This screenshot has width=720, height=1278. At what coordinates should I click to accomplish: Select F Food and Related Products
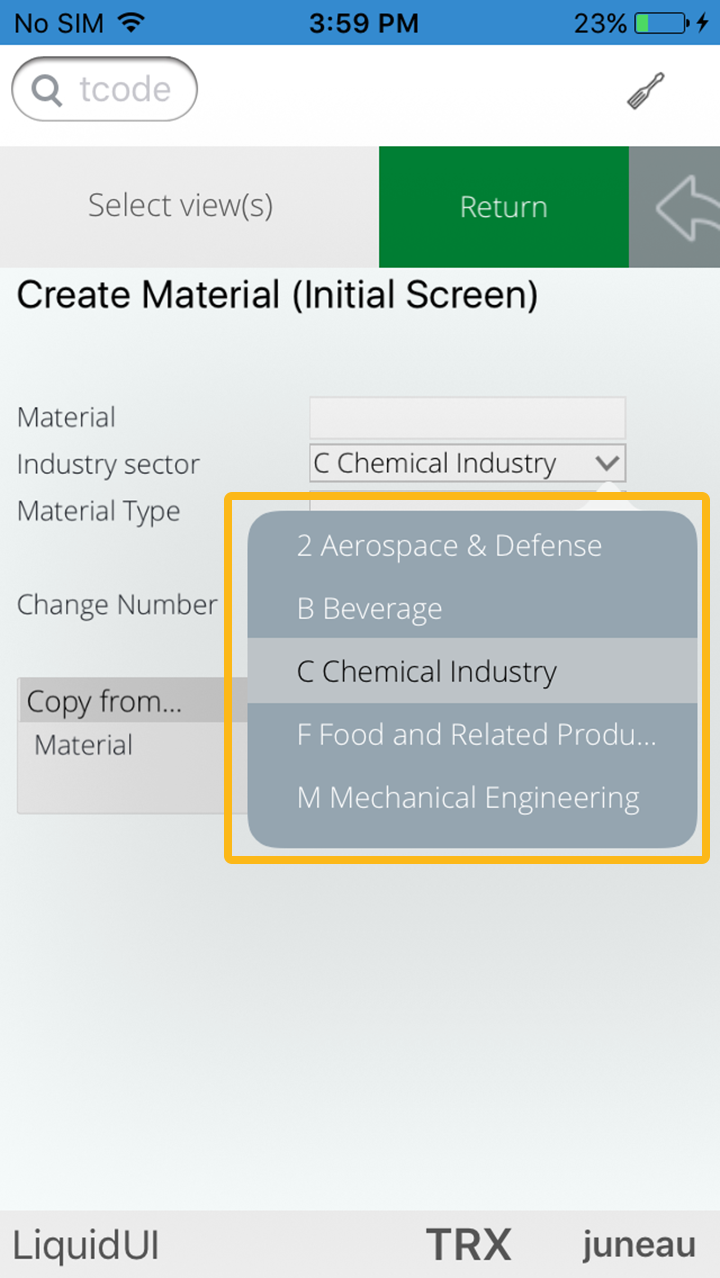coord(476,735)
